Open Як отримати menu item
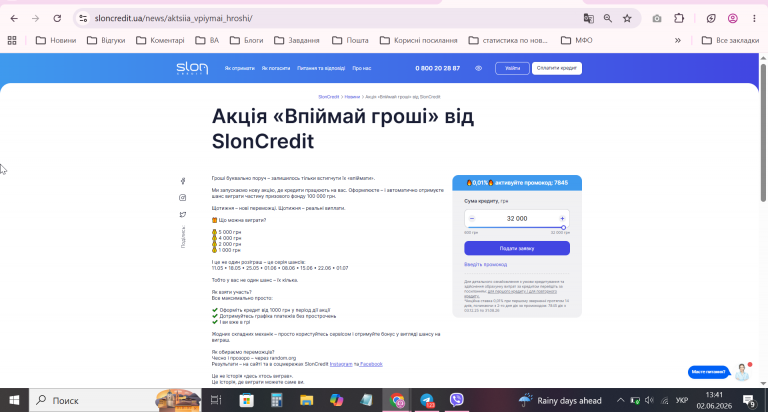This screenshot has width=768, height=412. click(240, 68)
